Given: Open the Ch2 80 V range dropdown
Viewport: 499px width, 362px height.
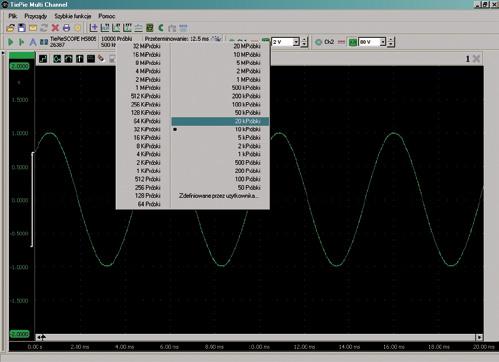Looking at the screenshot, I should coord(383,42).
